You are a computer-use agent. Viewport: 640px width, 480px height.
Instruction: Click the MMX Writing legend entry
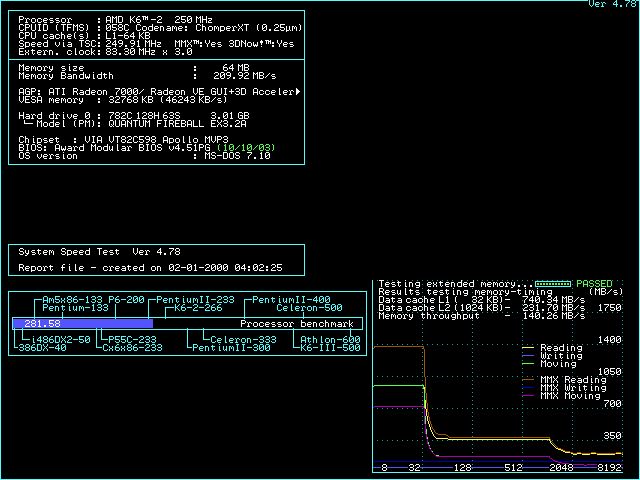[x=573, y=387]
